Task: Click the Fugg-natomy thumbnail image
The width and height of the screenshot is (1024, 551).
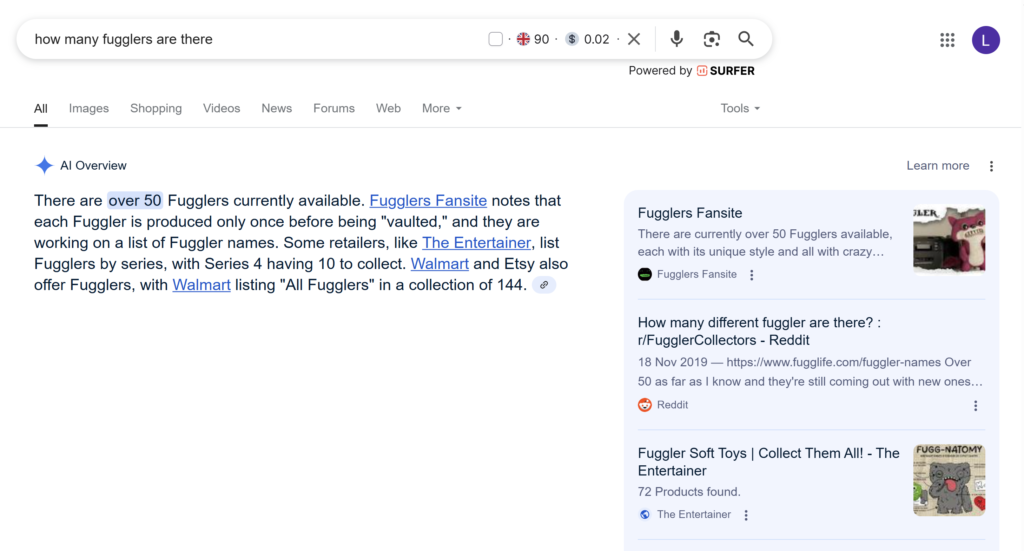Action: pos(949,480)
